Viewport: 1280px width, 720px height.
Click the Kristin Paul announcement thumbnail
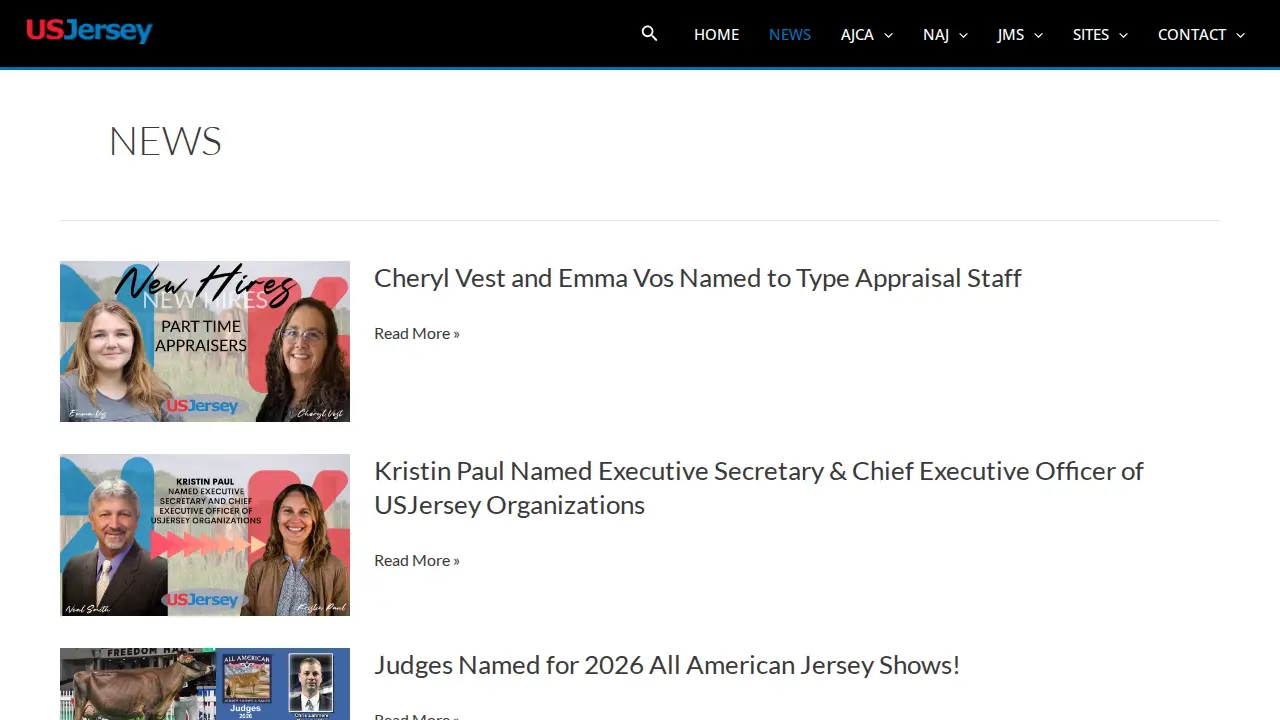(205, 535)
